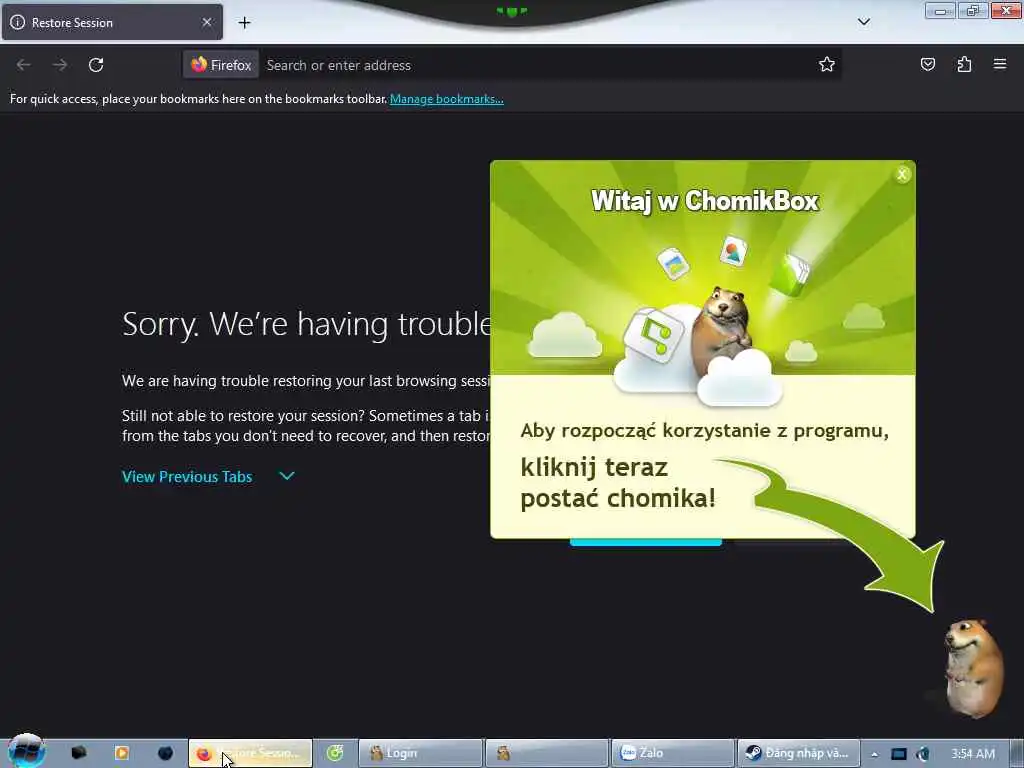Switch to the Zalo taskbar window
This screenshot has width=1024, height=768.
pos(673,754)
